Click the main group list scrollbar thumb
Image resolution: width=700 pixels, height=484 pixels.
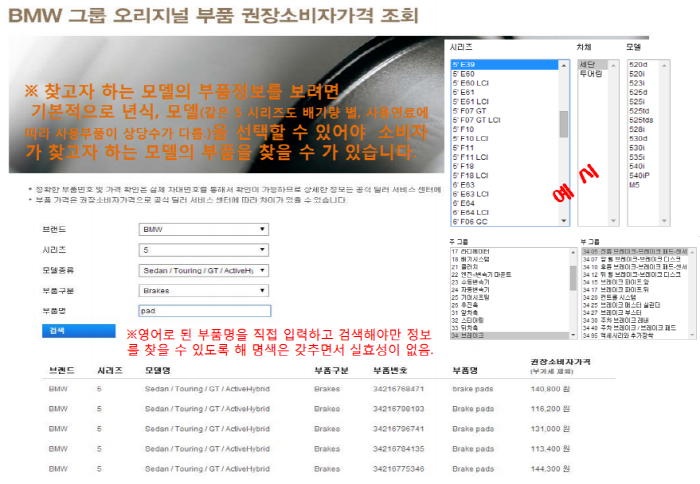(x=573, y=279)
